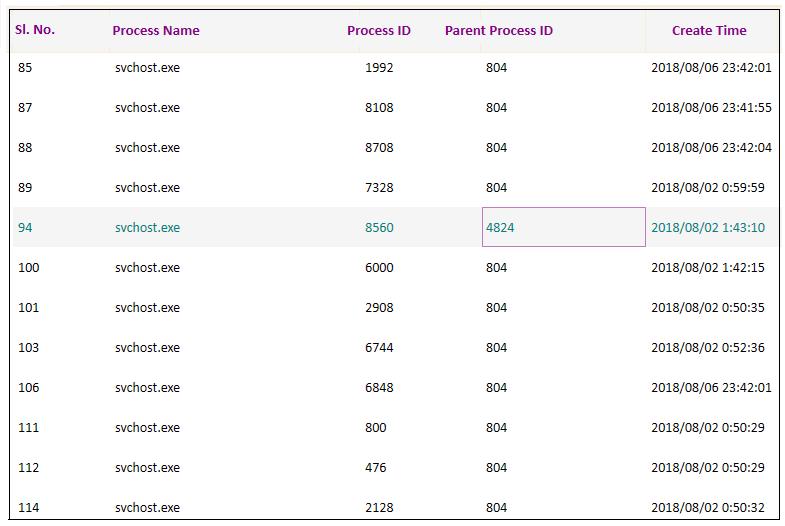The image size is (785, 526).
Task: Select process ID 476 in row 112
Action: tap(375, 468)
